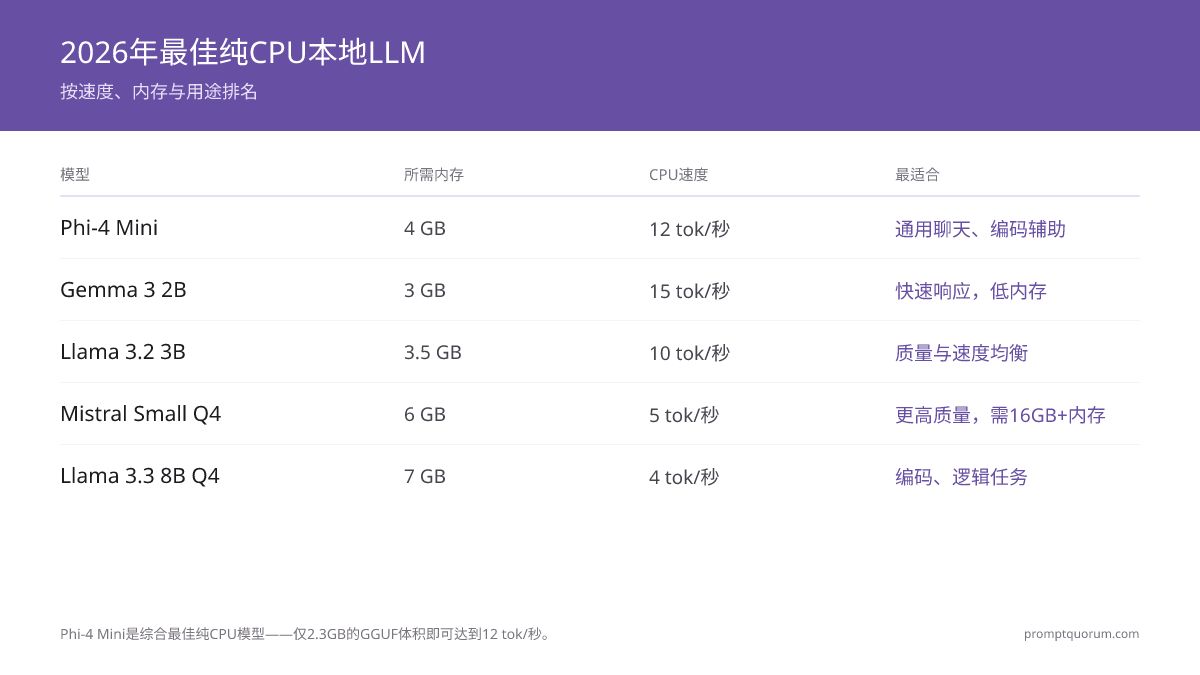The width and height of the screenshot is (1200, 675).
Task: Select the "Phi-4 Mini" model name cell
Action: (109, 228)
